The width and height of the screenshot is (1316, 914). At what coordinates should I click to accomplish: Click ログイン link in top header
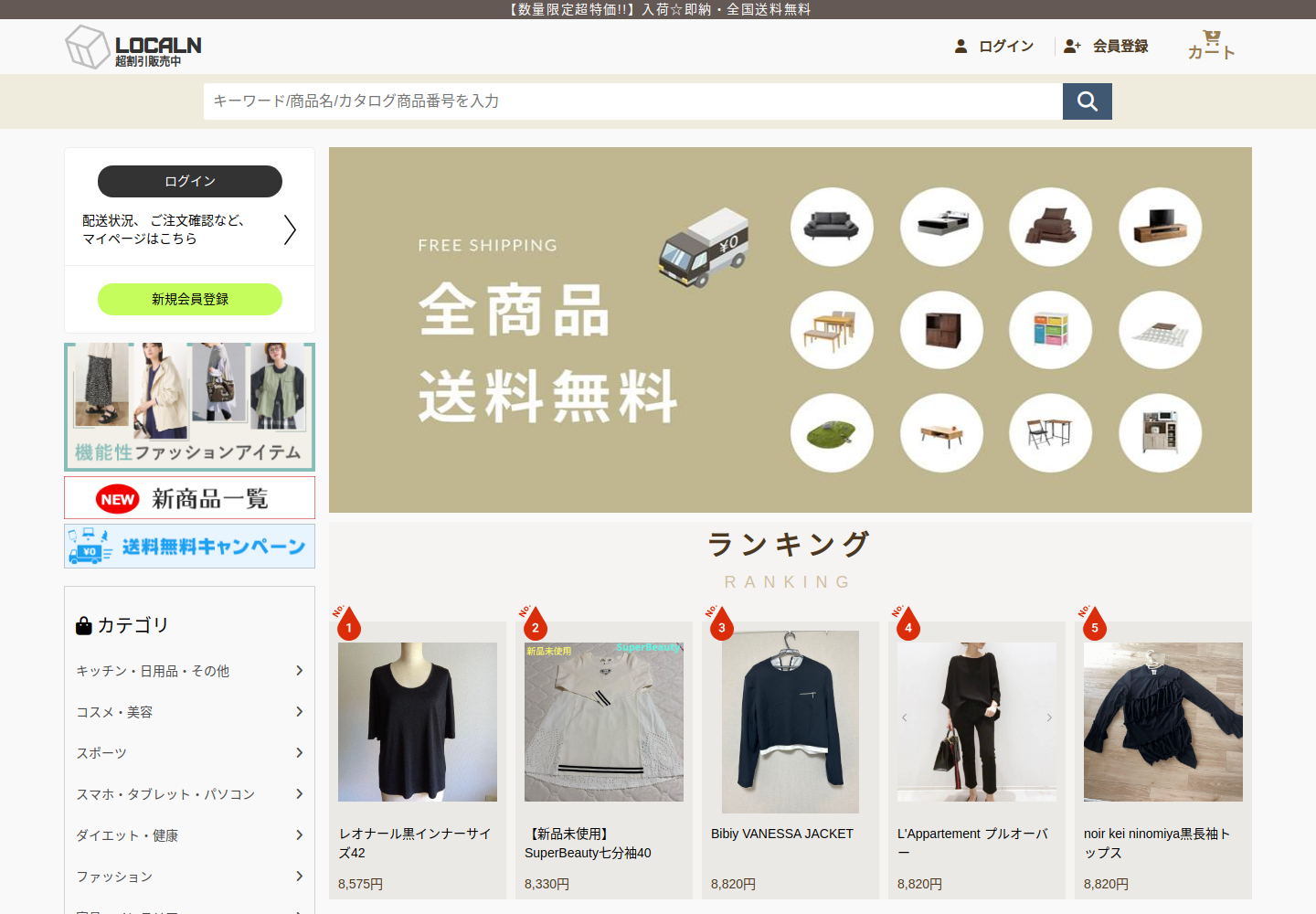pos(1006,46)
